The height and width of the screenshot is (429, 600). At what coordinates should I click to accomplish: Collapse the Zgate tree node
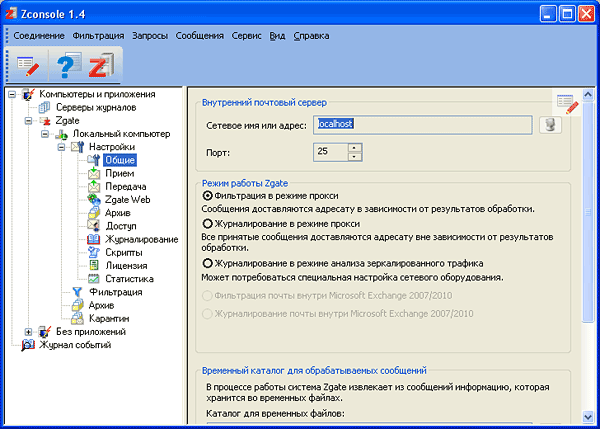click(x=28, y=121)
